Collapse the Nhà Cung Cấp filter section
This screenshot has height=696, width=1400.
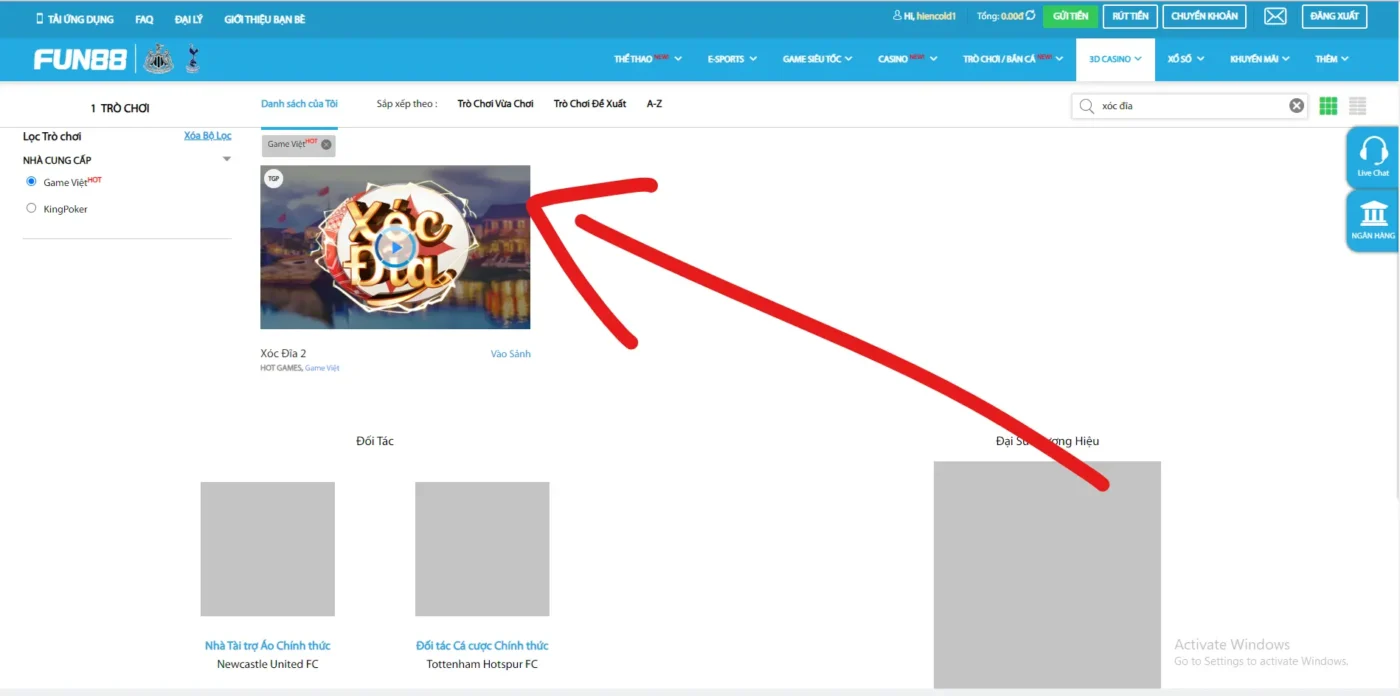[226, 160]
